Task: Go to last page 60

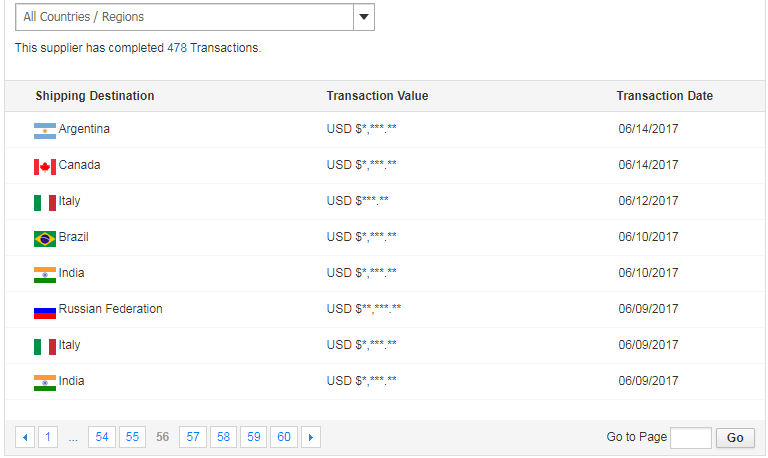Action: click(284, 437)
